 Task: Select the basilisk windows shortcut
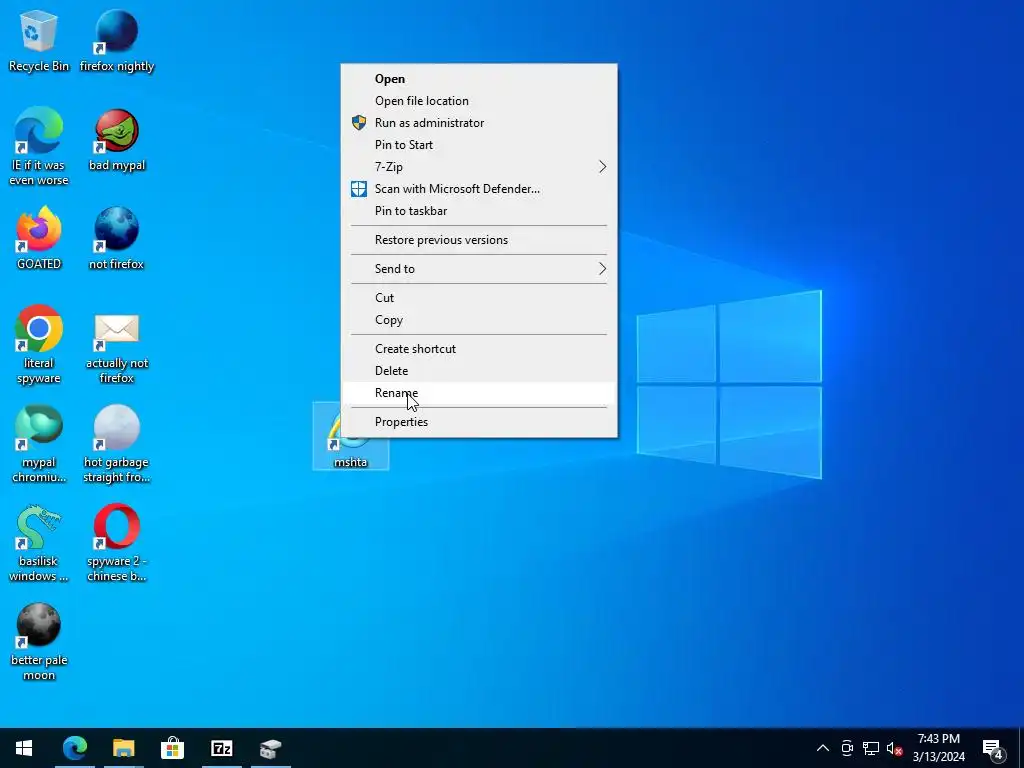coord(39,543)
